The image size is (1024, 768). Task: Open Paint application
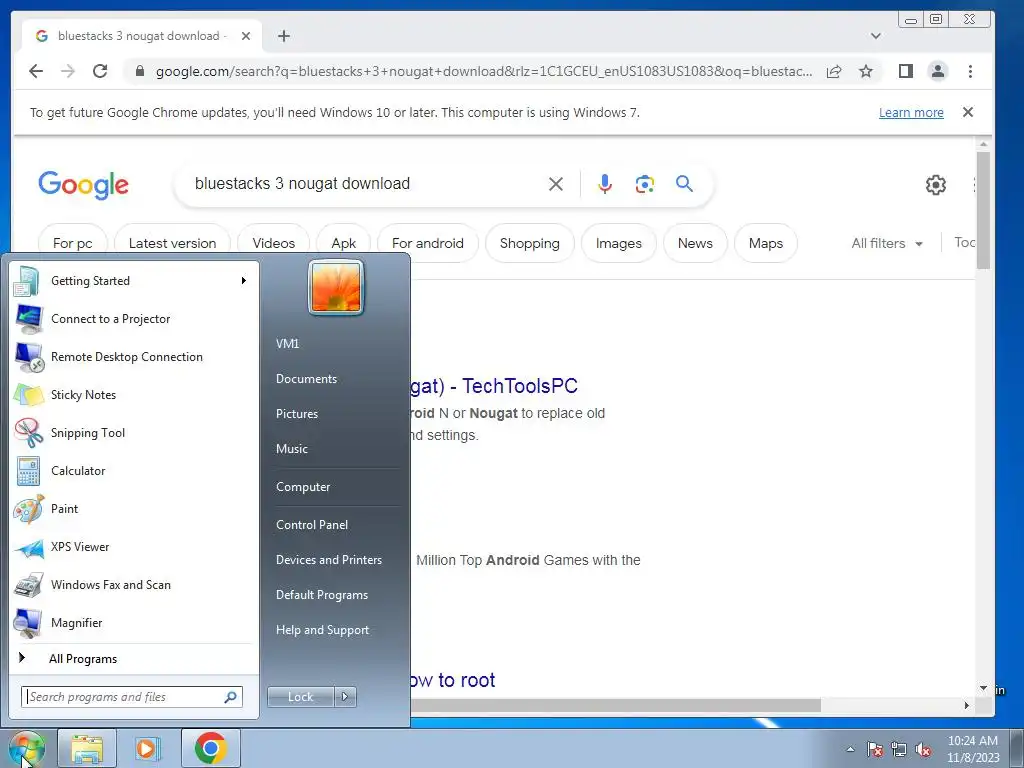coord(133,509)
